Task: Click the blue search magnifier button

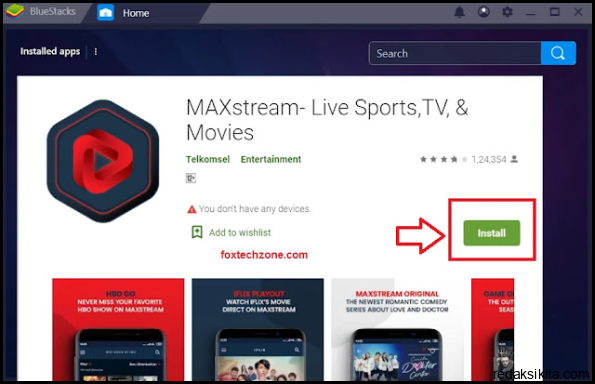Action: tap(558, 53)
